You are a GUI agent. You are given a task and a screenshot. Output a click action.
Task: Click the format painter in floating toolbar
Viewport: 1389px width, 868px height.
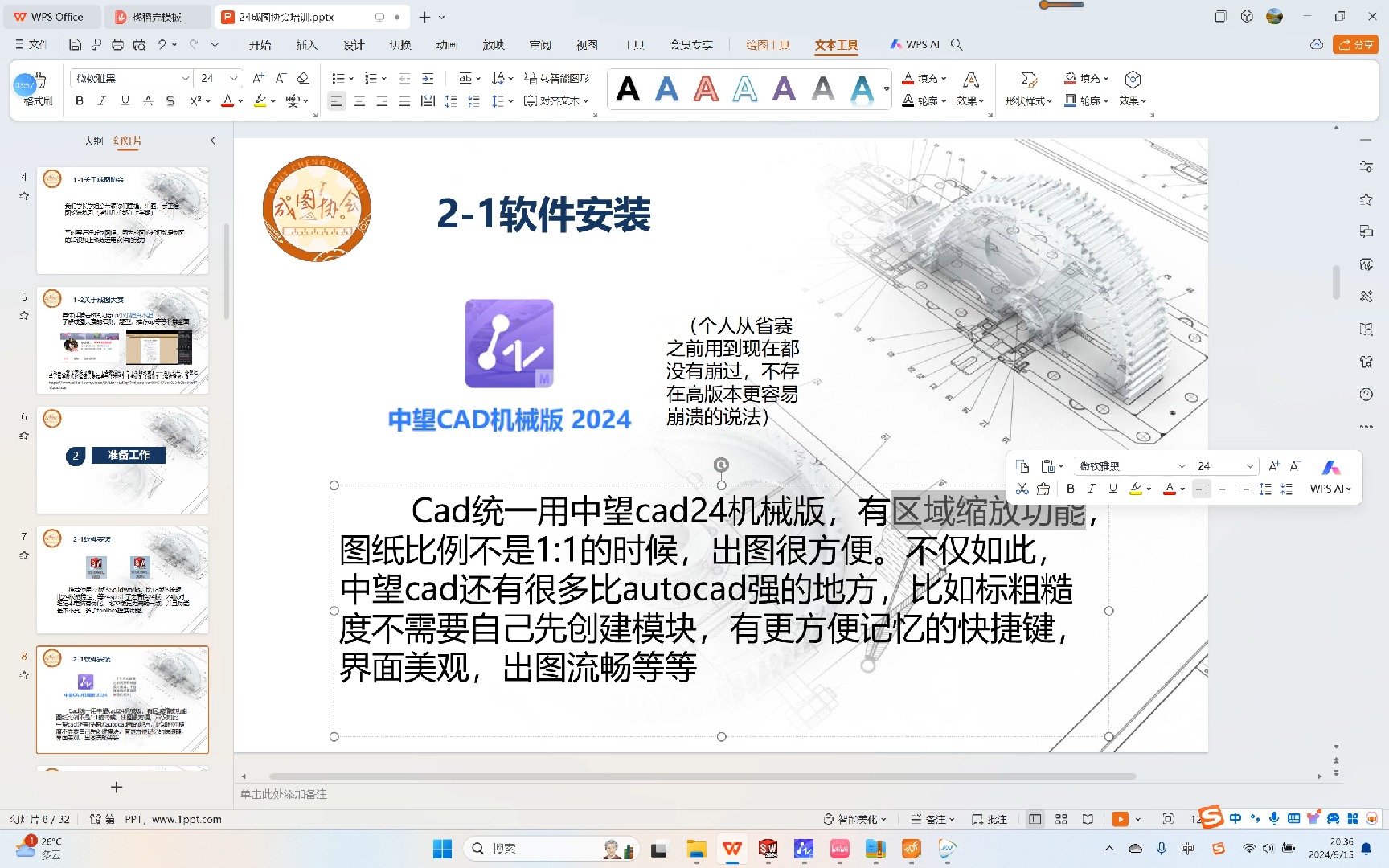coord(1043,489)
